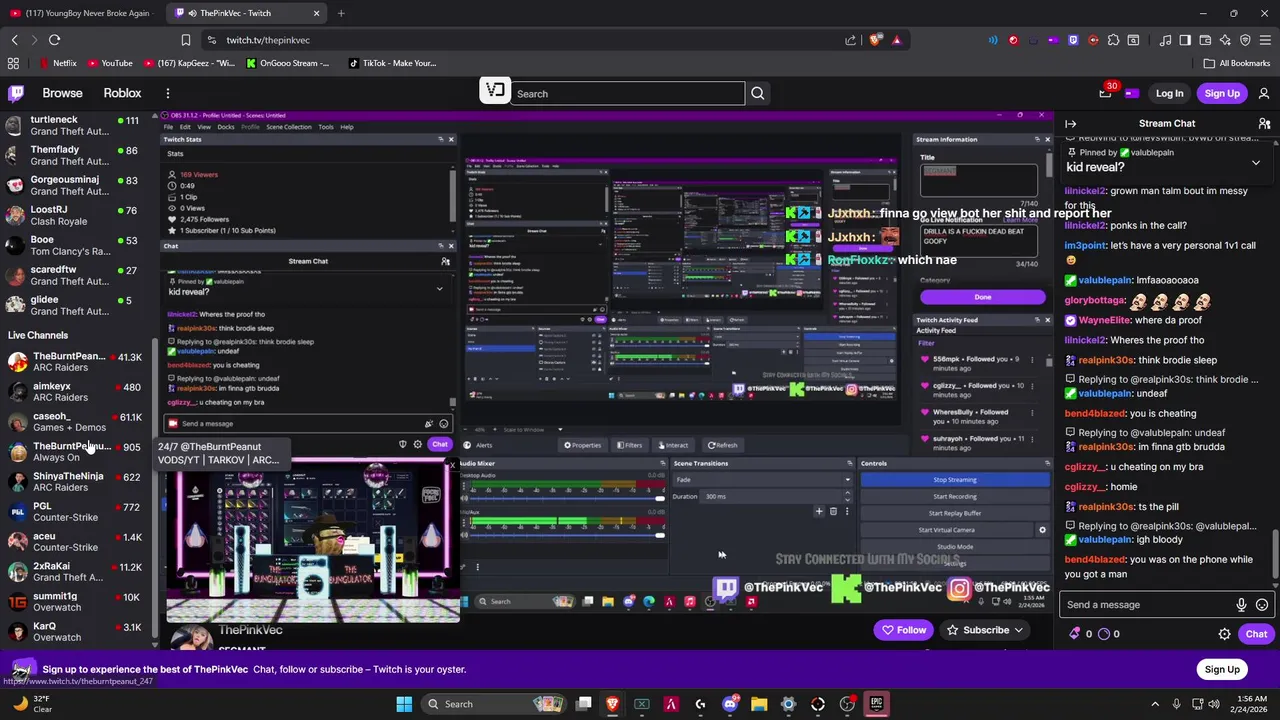Click the browser address bar URL
Image resolution: width=1280 pixels, height=720 pixels.
pyautogui.click(x=268, y=40)
